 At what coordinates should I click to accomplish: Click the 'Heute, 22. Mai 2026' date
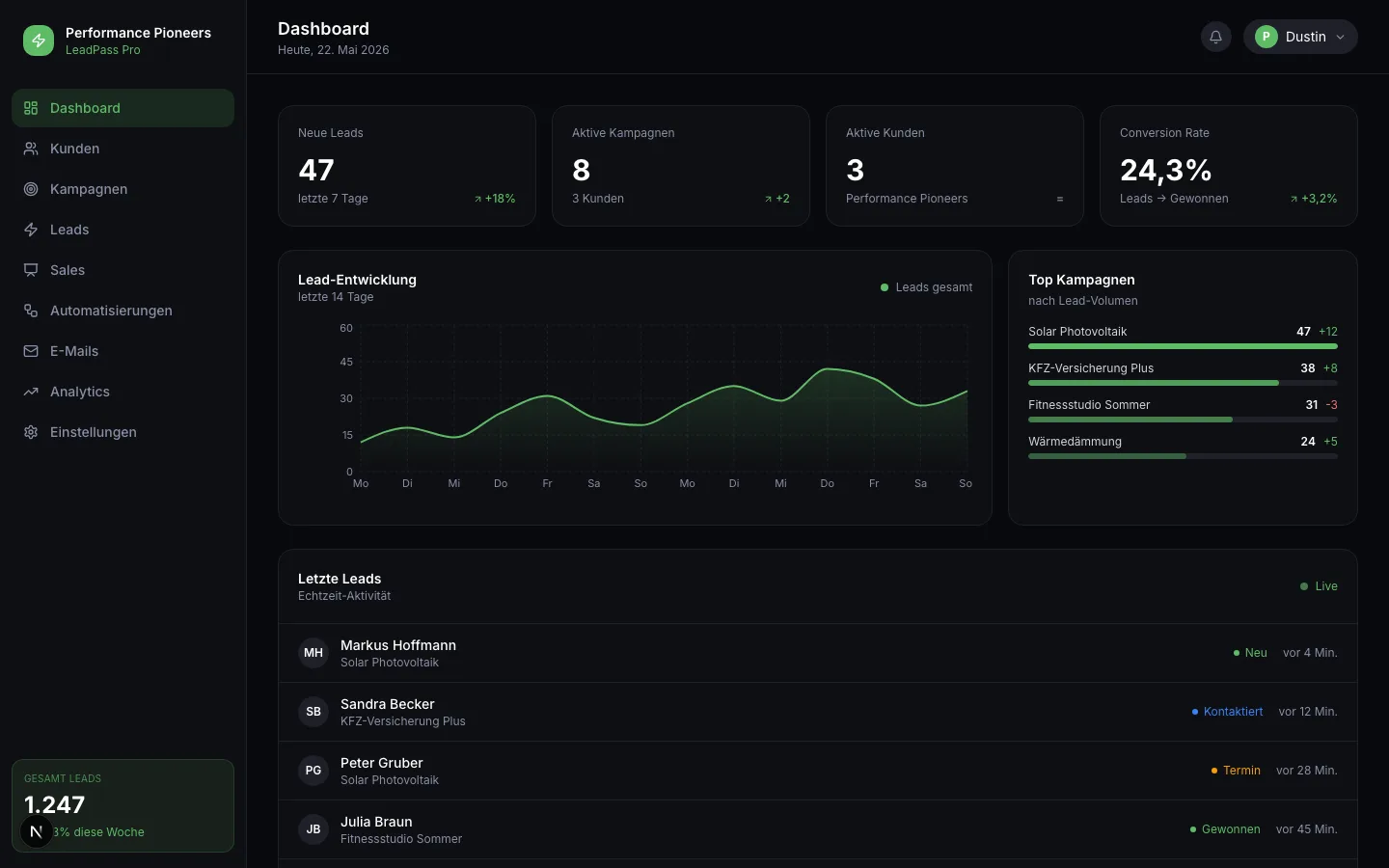pyautogui.click(x=334, y=50)
